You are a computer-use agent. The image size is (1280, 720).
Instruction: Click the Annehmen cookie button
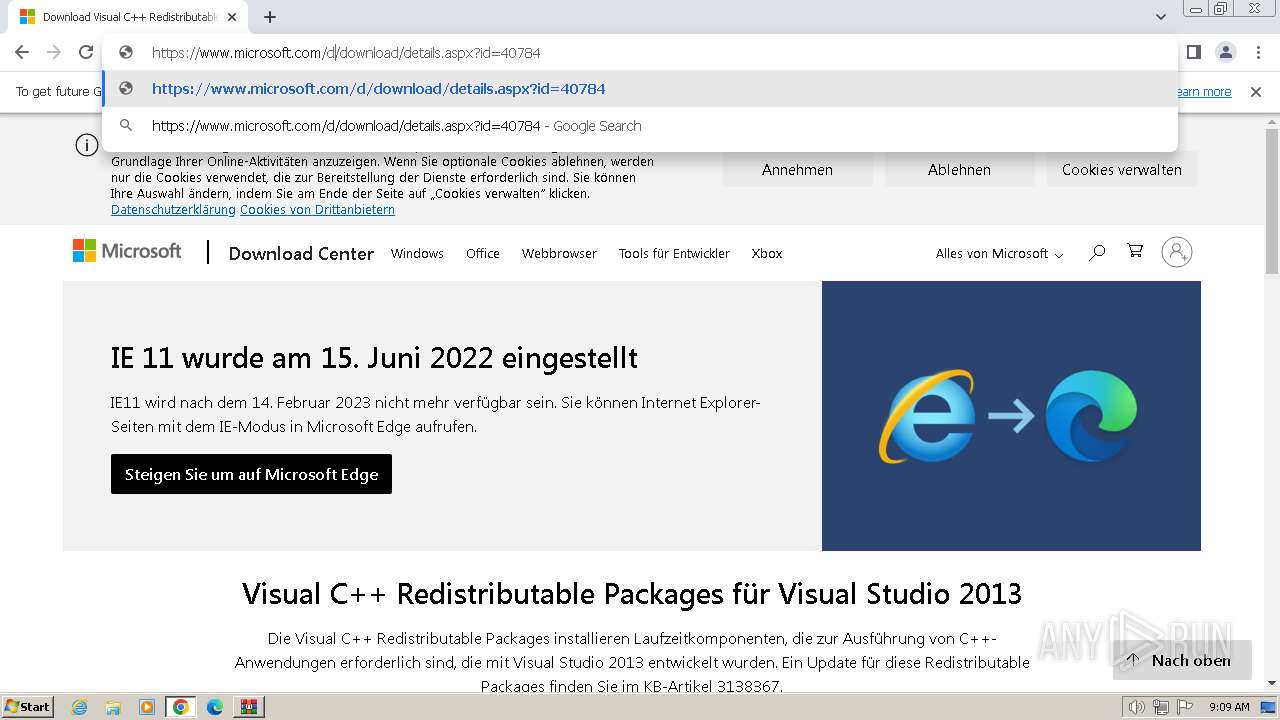coord(797,170)
